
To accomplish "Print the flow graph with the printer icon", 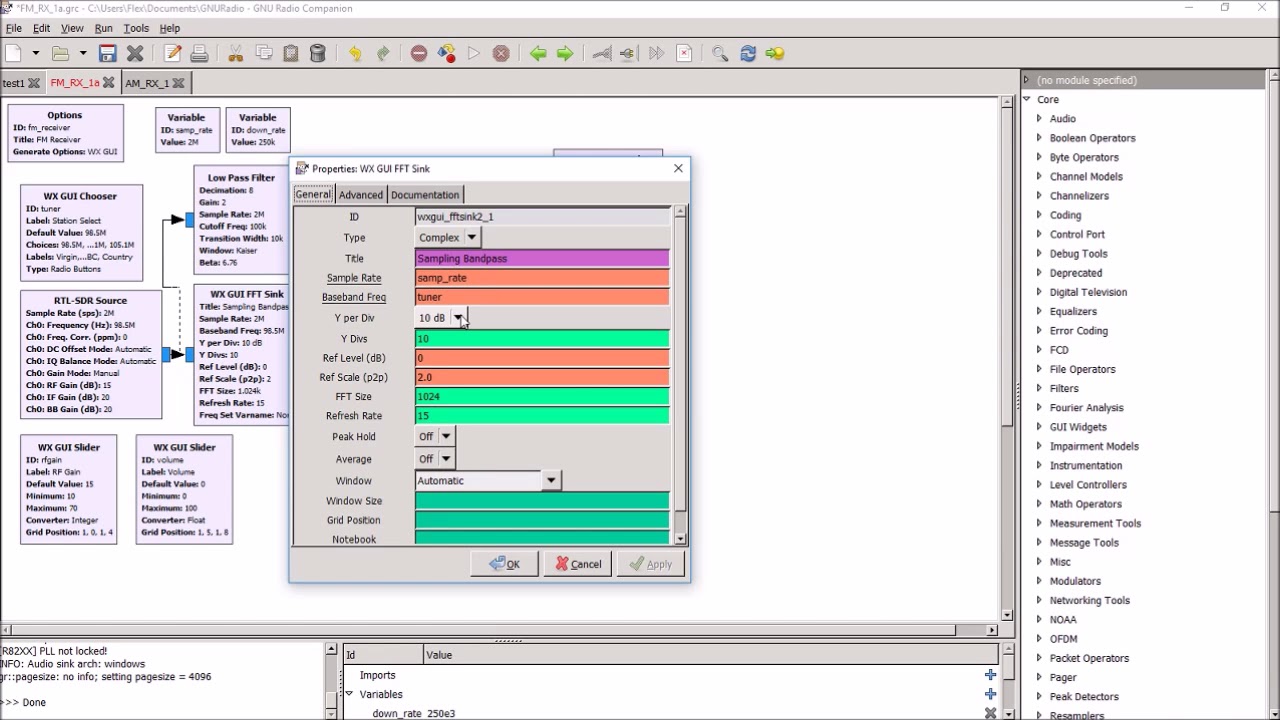I will [x=199, y=53].
